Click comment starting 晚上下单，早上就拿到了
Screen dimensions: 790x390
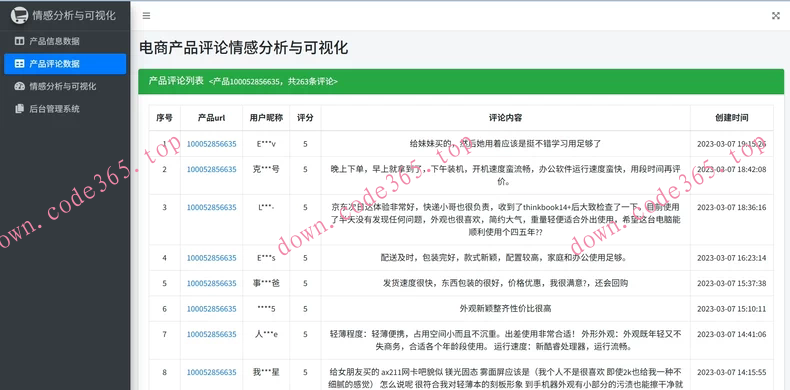pyautogui.click(x=505, y=175)
